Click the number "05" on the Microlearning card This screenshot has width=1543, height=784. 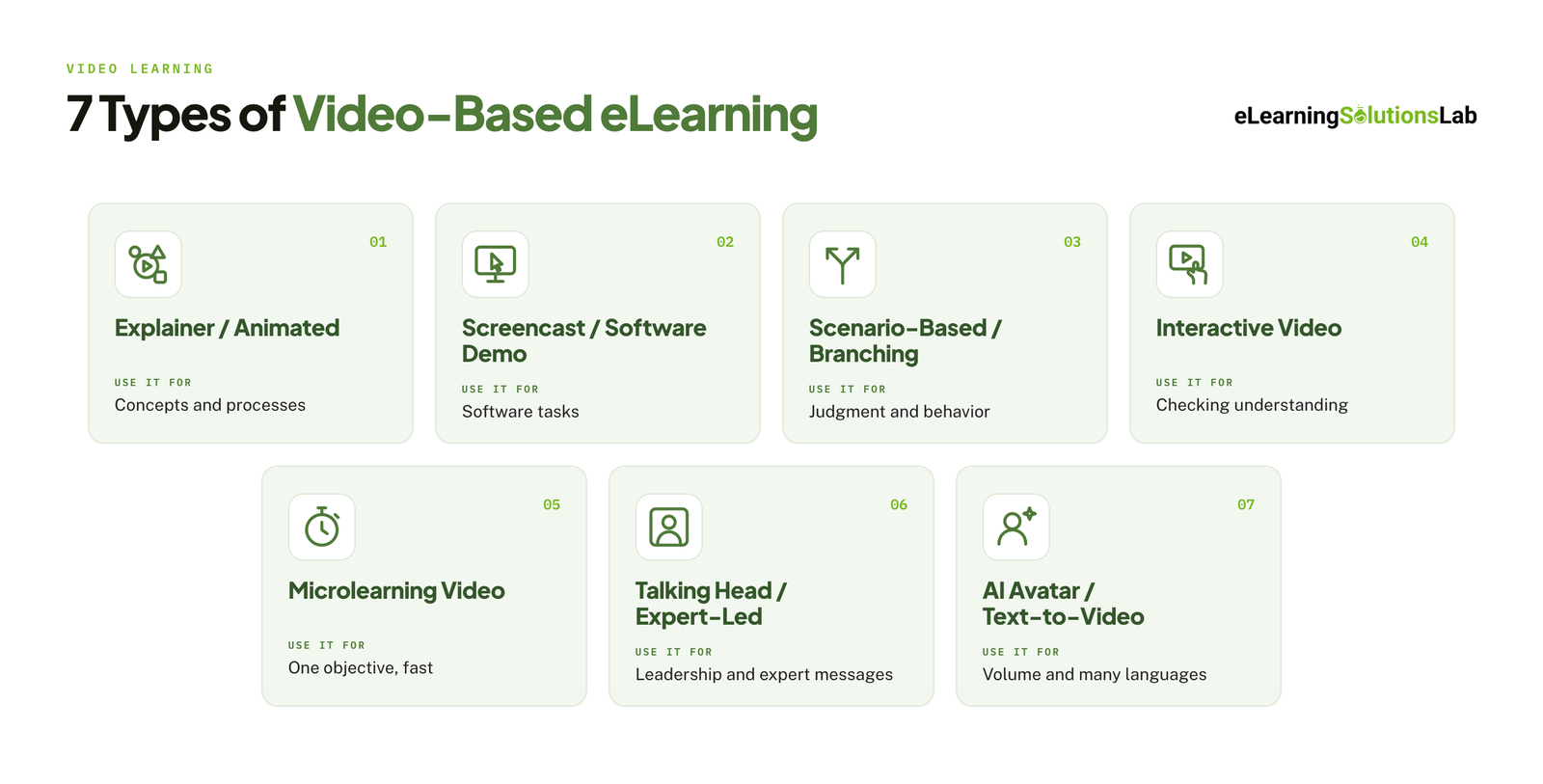[x=552, y=505]
